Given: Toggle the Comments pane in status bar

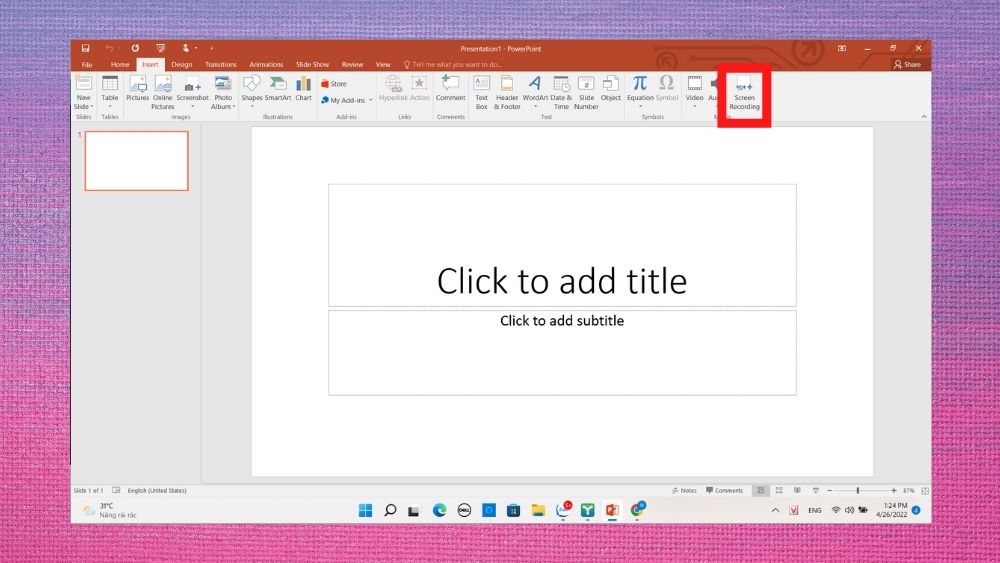Looking at the screenshot, I should click(x=724, y=490).
